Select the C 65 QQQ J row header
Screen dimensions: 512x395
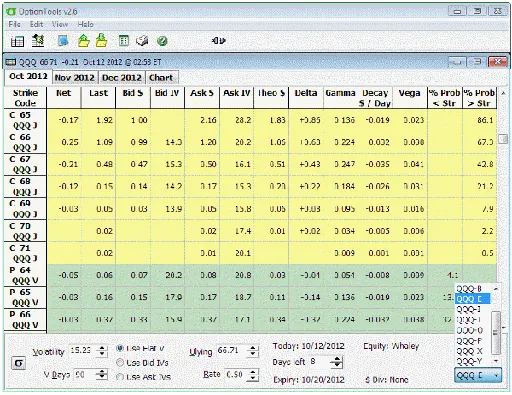(x=25, y=120)
